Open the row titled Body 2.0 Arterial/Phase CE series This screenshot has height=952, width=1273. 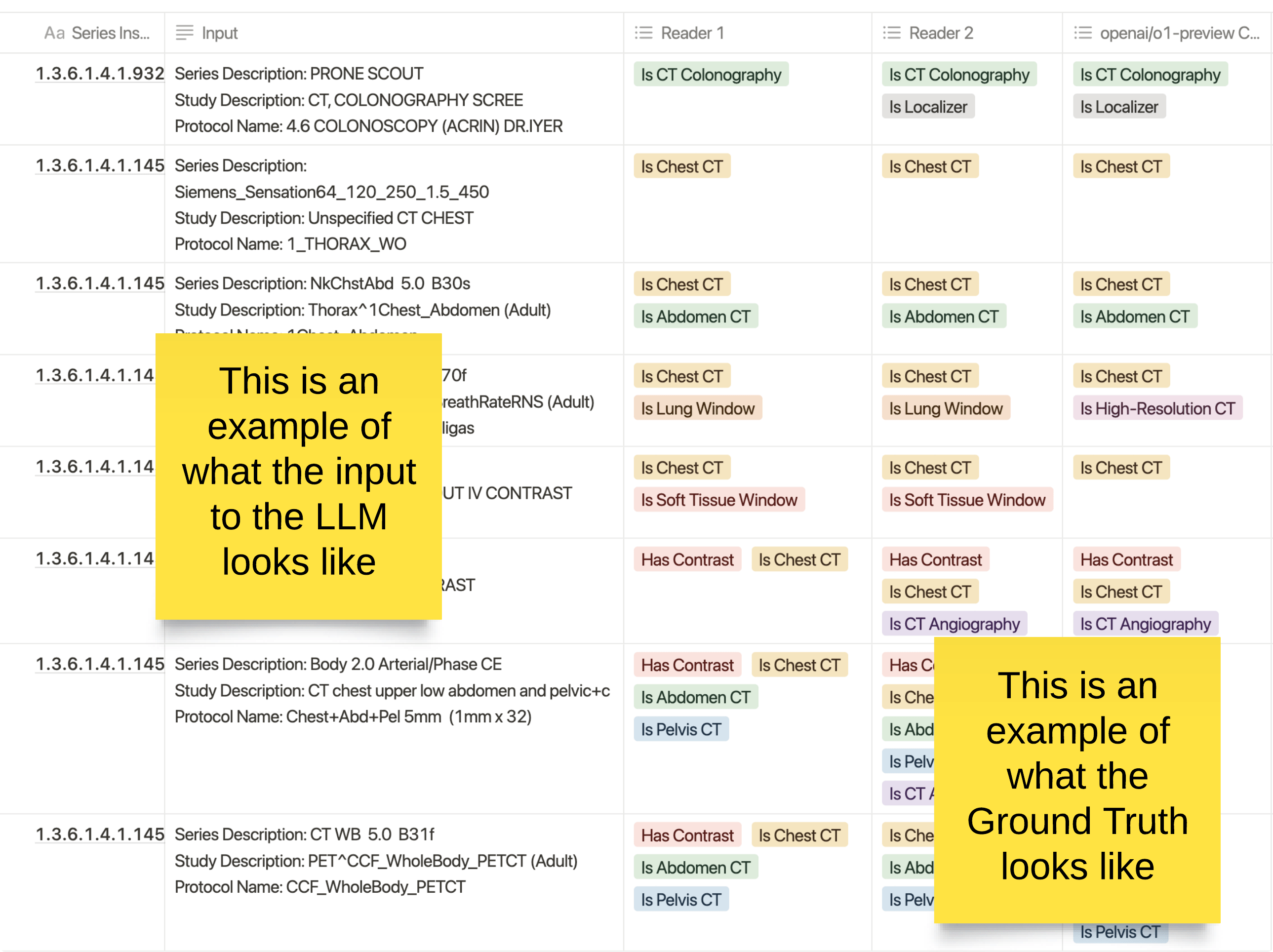(100, 664)
